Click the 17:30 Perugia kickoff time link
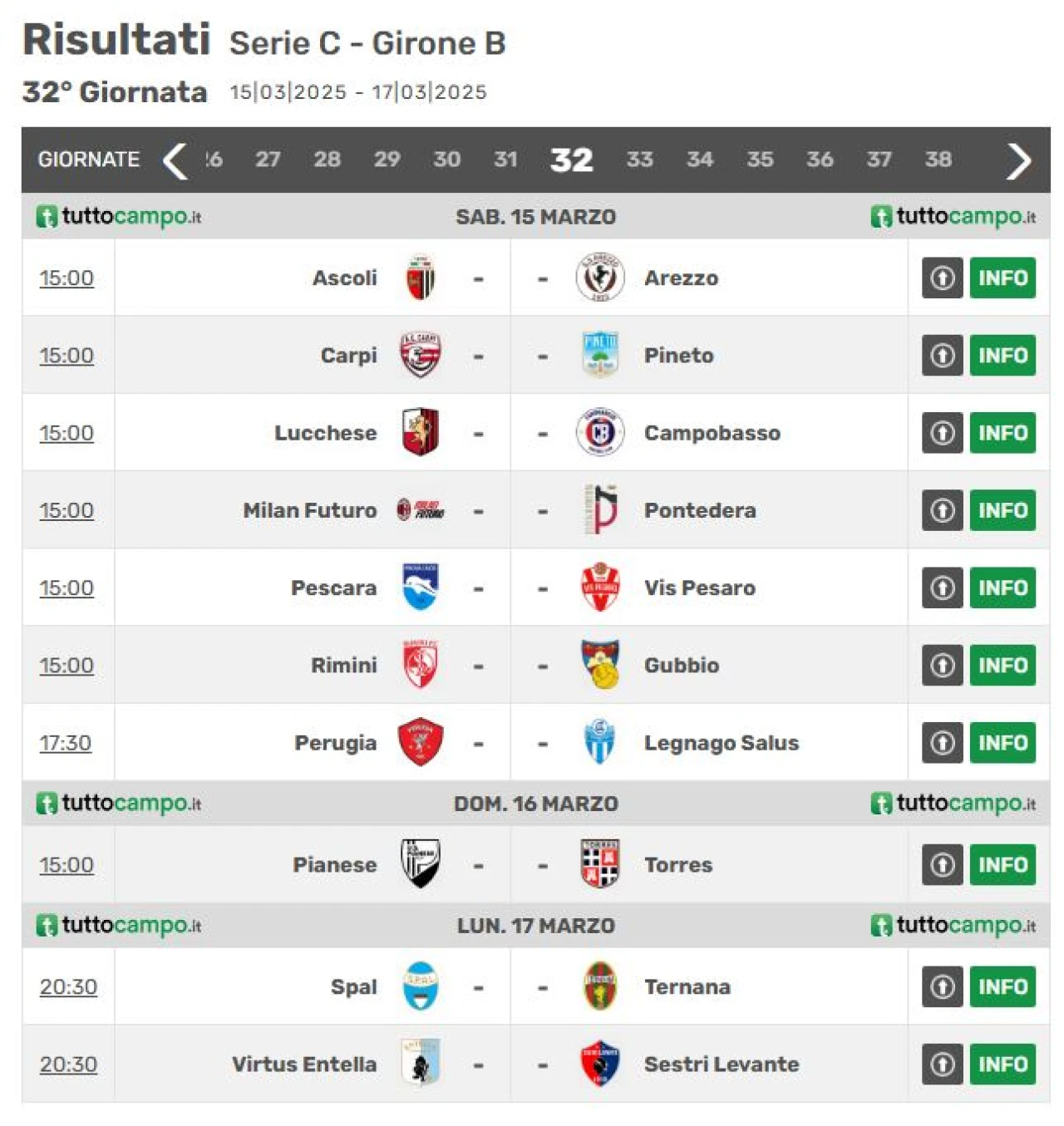Screen dimensions: 1064x1126 tap(66, 743)
